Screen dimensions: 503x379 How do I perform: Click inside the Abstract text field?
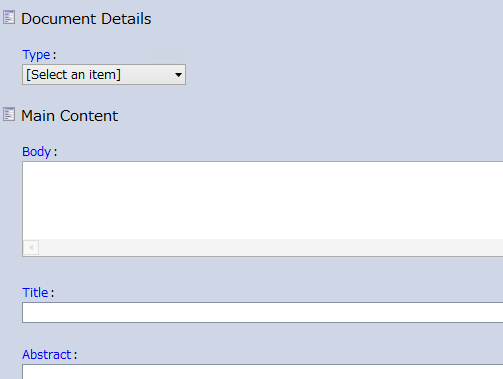(263, 372)
